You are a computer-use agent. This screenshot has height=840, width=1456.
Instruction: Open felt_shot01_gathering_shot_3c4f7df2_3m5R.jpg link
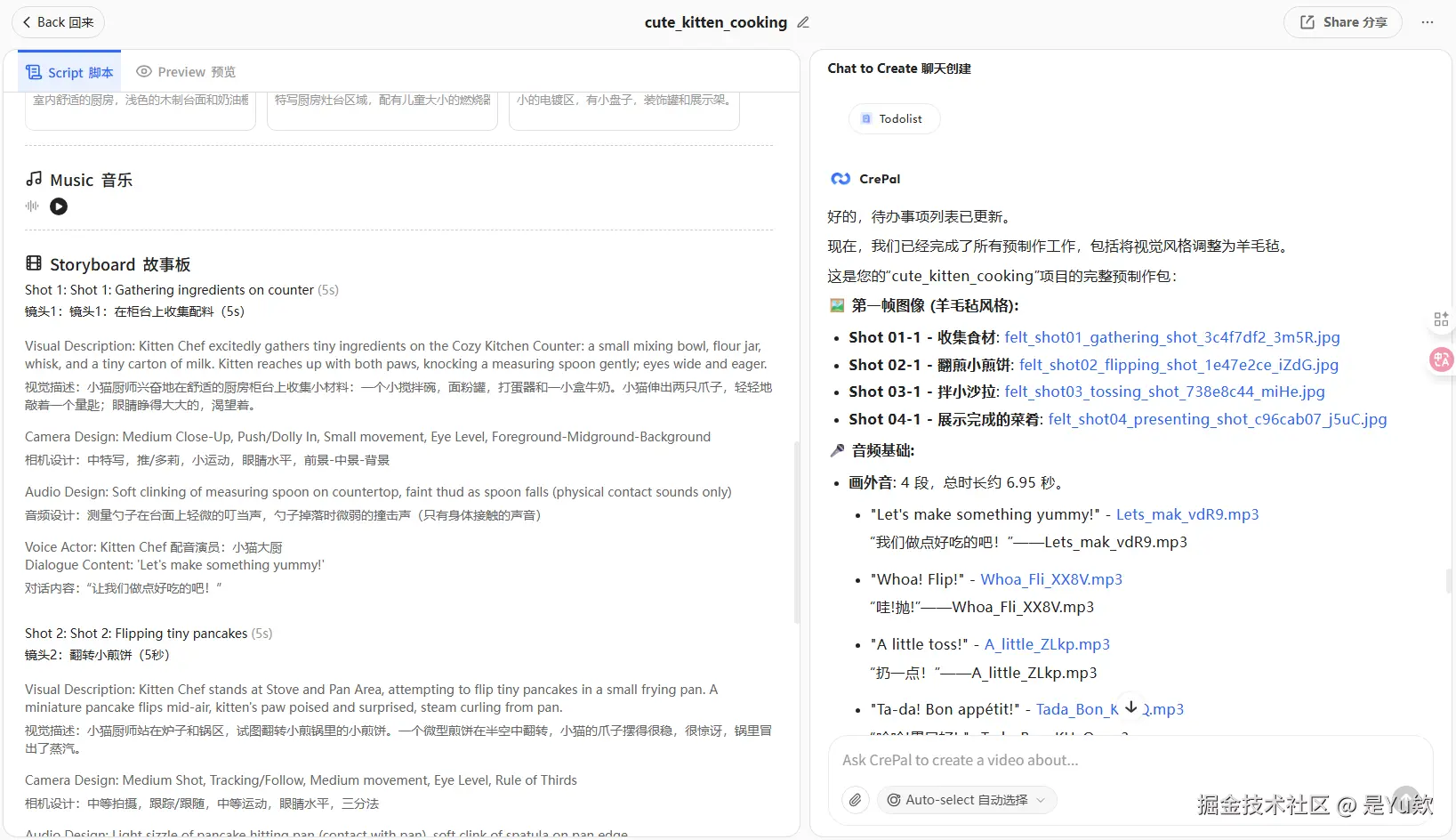1171,337
